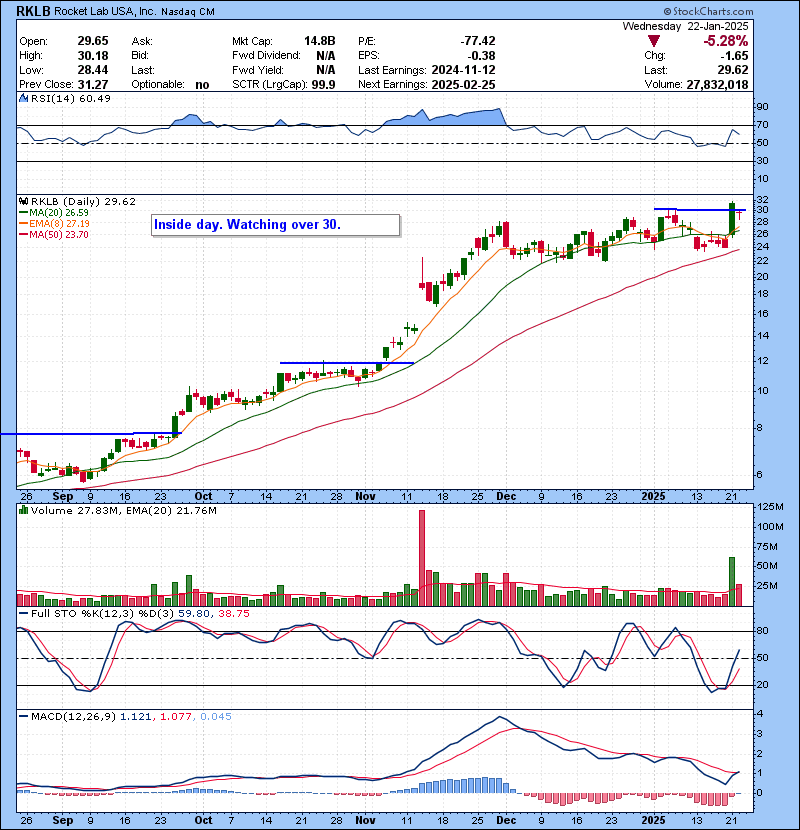Viewport: 800px width, 830px height.
Task: Click the MA(50) red legend line
Action: [x=24, y=234]
